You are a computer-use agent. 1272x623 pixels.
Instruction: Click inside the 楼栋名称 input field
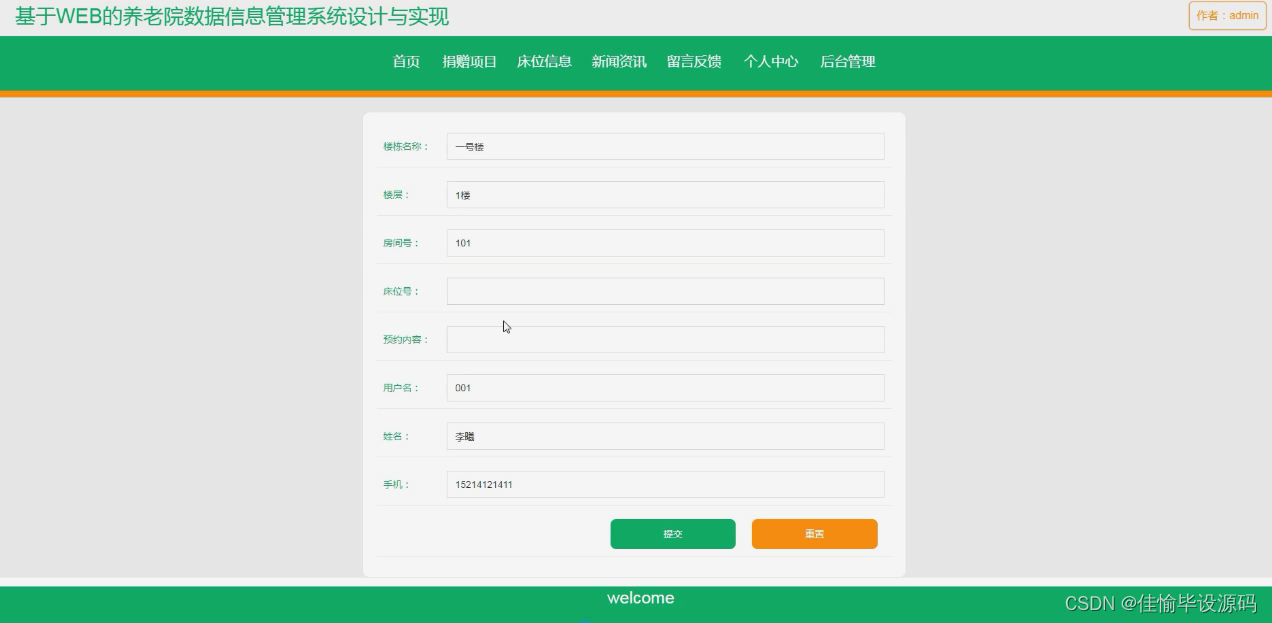(x=665, y=146)
